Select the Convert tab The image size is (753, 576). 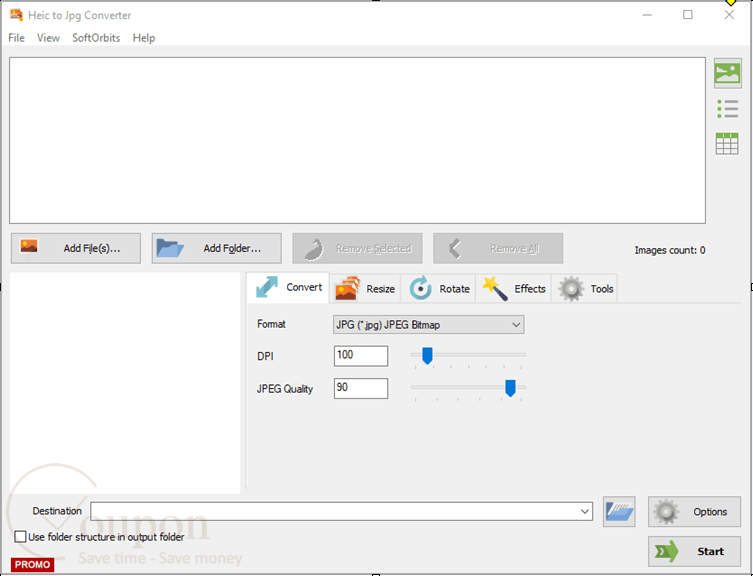pyautogui.click(x=288, y=287)
